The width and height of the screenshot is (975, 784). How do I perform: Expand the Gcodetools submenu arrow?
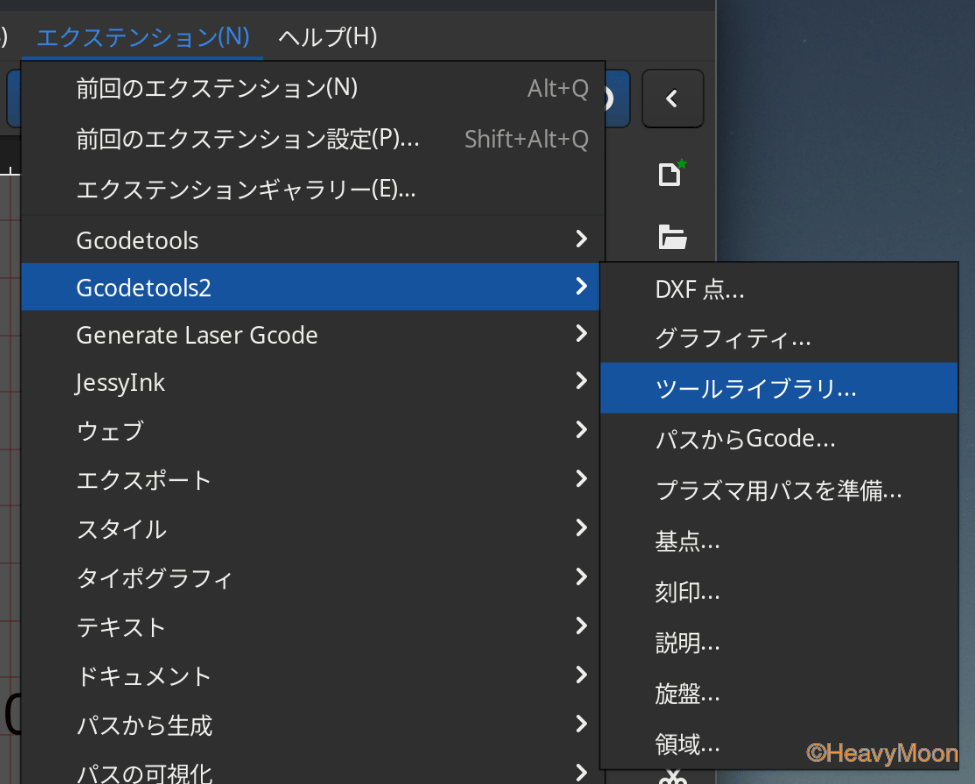[581, 239]
